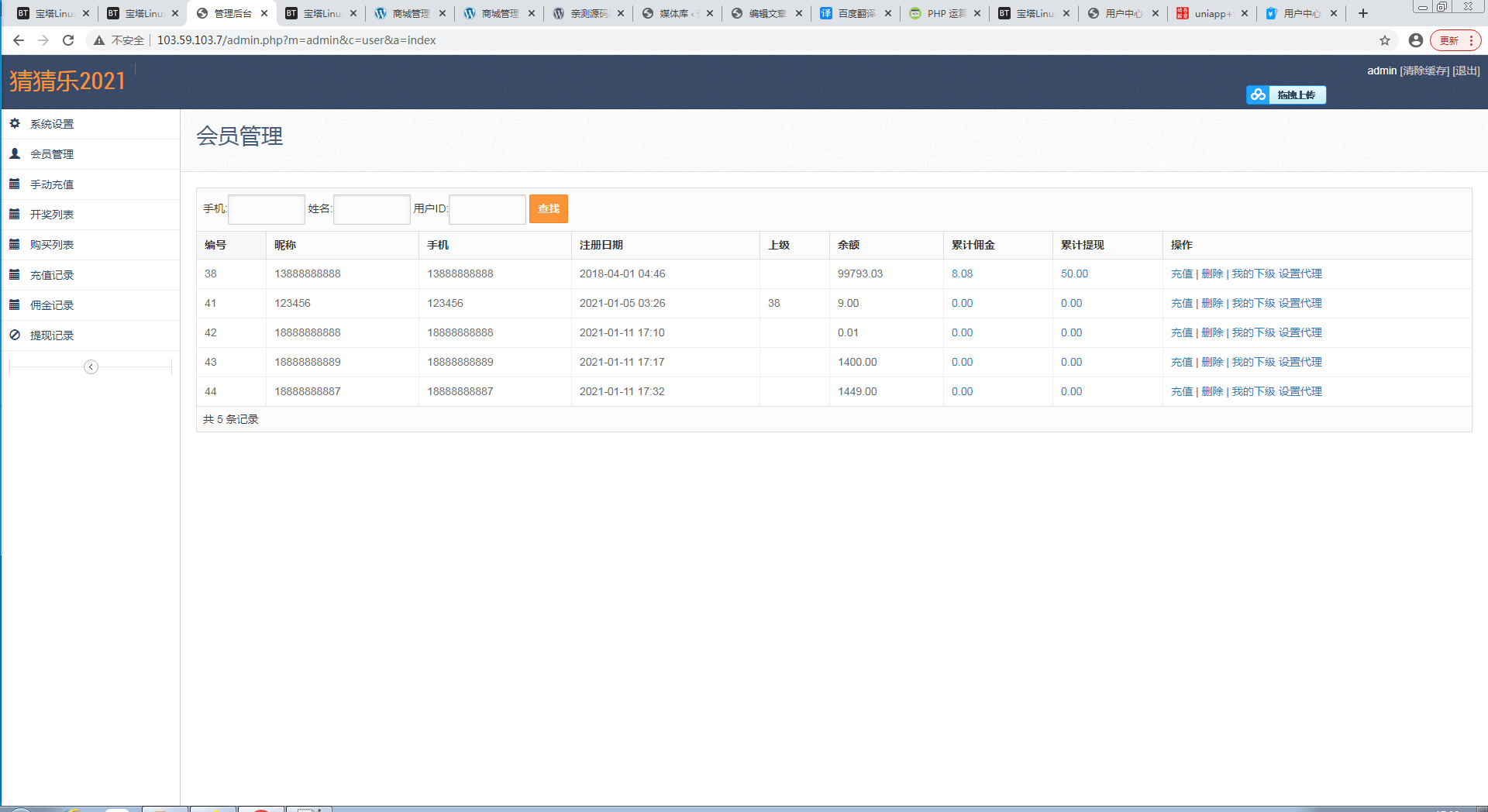Click 删除 for user 41
The width and height of the screenshot is (1488, 812).
[x=1212, y=303]
